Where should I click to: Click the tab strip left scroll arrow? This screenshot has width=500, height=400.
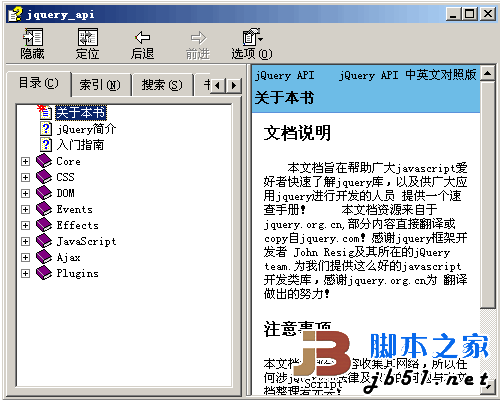218,86
